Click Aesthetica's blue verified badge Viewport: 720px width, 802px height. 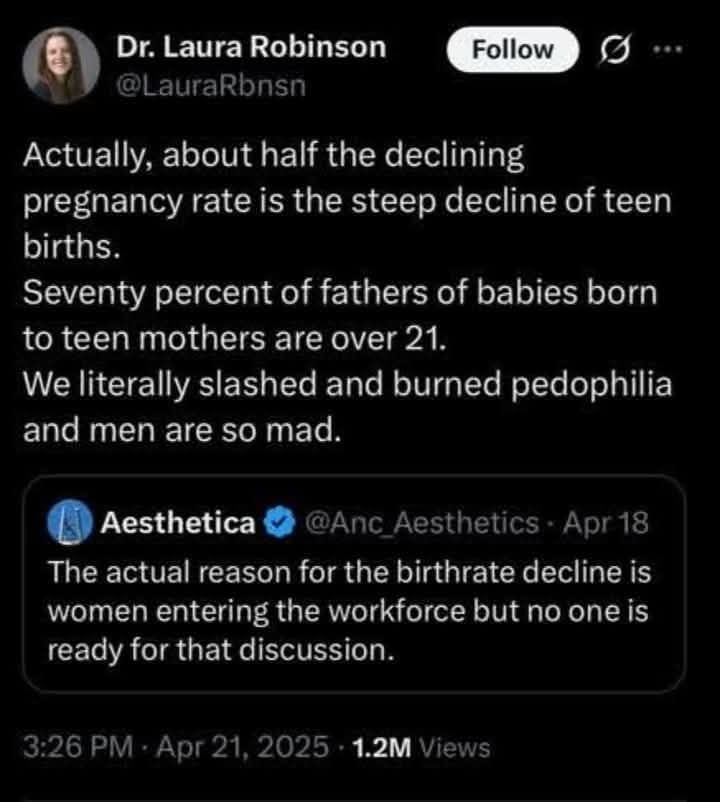tap(278, 522)
